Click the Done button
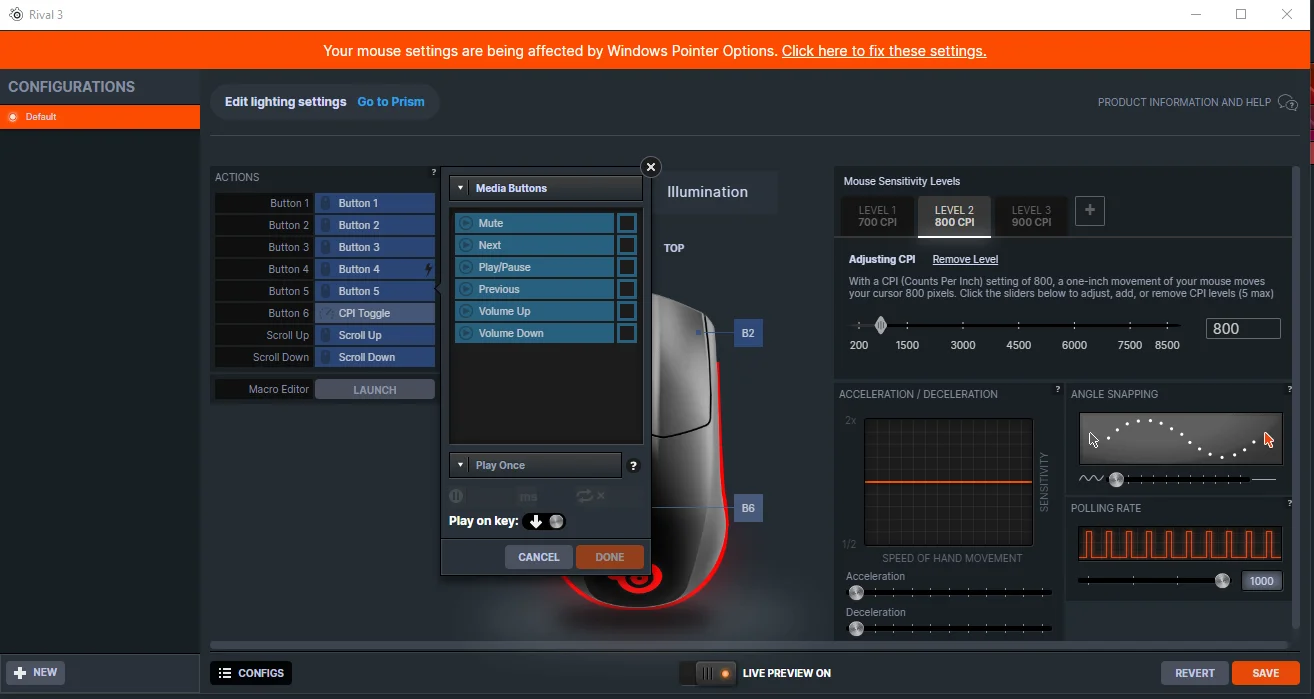The width and height of the screenshot is (1314, 699). coord(610,557)
